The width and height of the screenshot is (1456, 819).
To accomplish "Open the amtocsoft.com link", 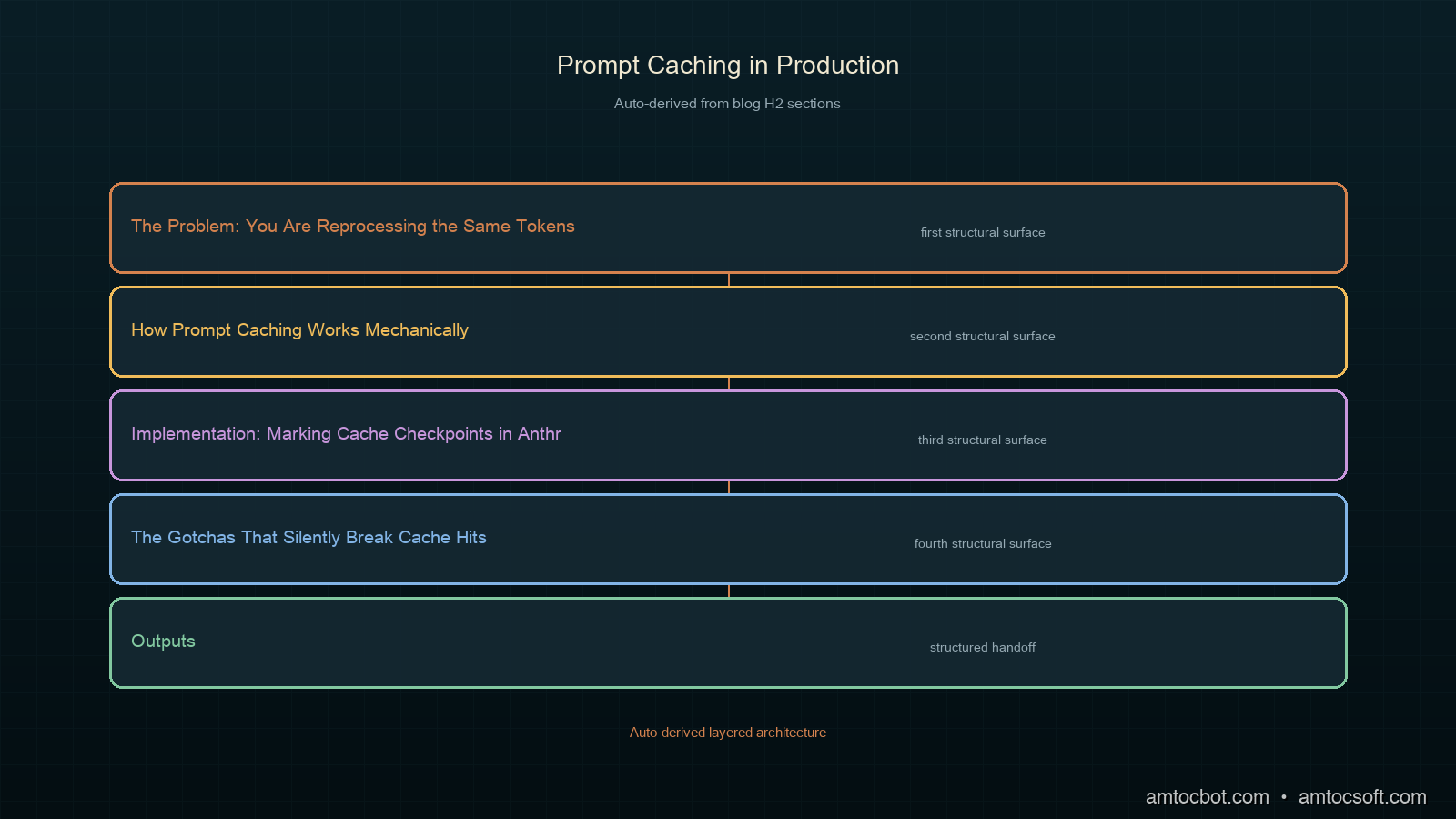I will pyautogui.click(x=1362, y=797).
